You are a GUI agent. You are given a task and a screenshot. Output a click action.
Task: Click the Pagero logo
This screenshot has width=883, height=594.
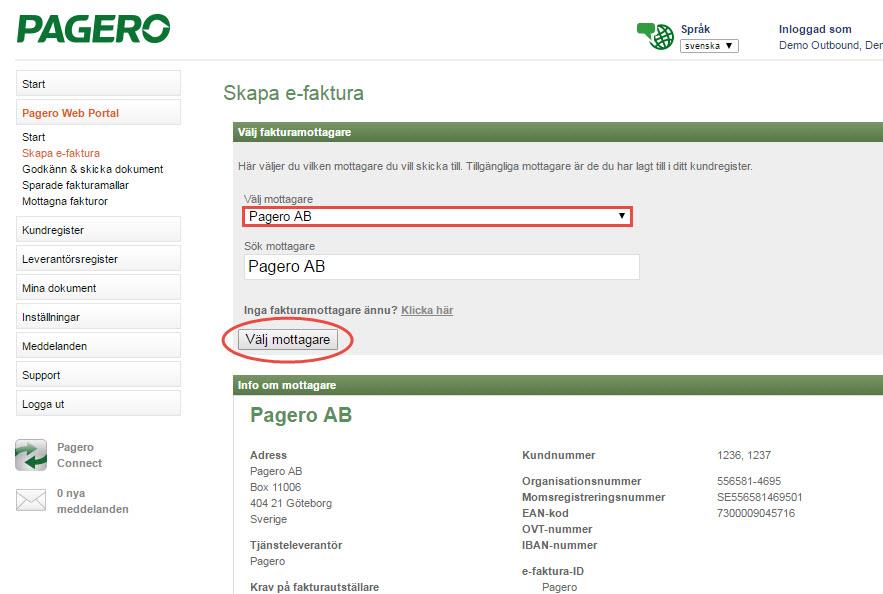(93, 29)
